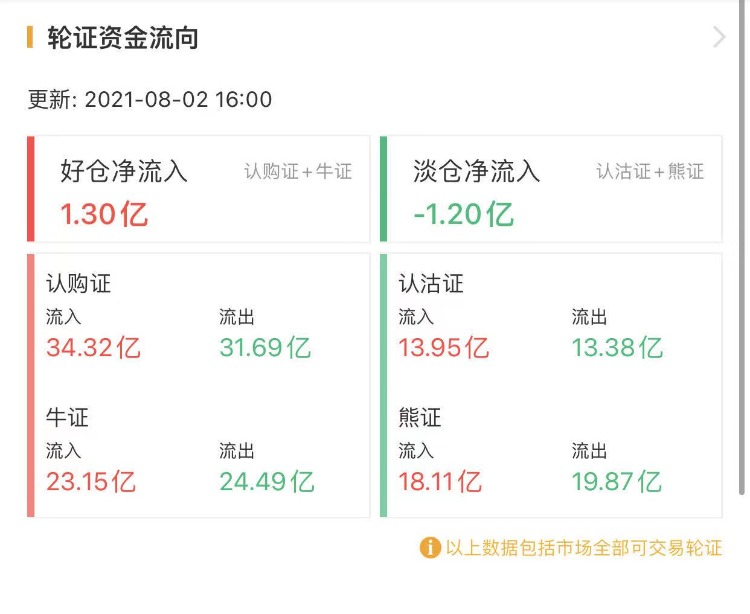Tap the 认沽证 heading
The image size is (750, 614).
click(x=431, y=283)
